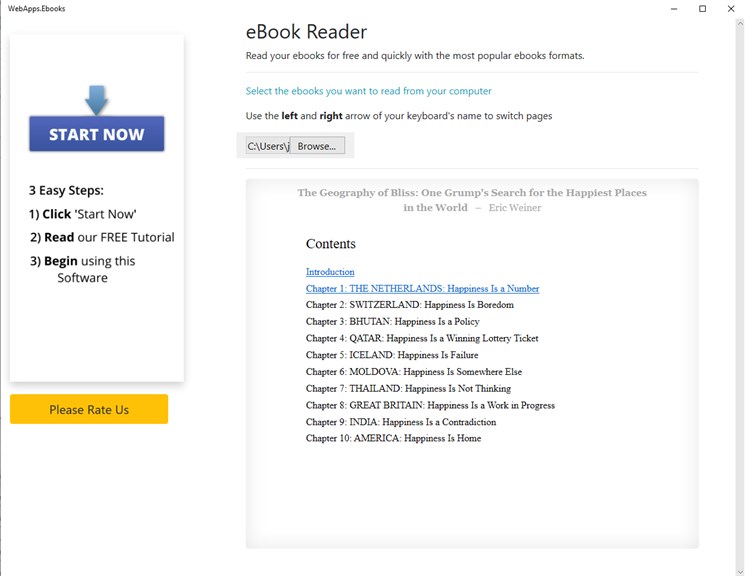Go to Chapter 5: ICELAND
Screen dimensions: 745x576
392,355
